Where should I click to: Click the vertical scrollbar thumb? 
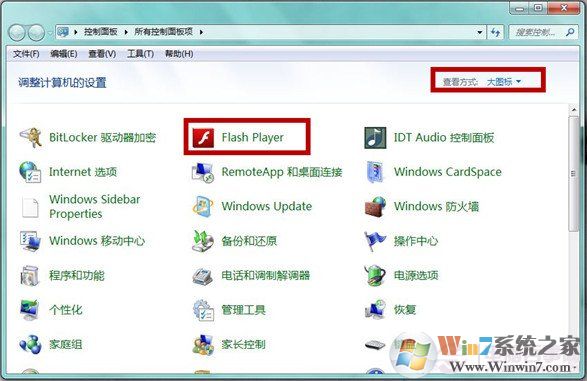pos(574,173)
